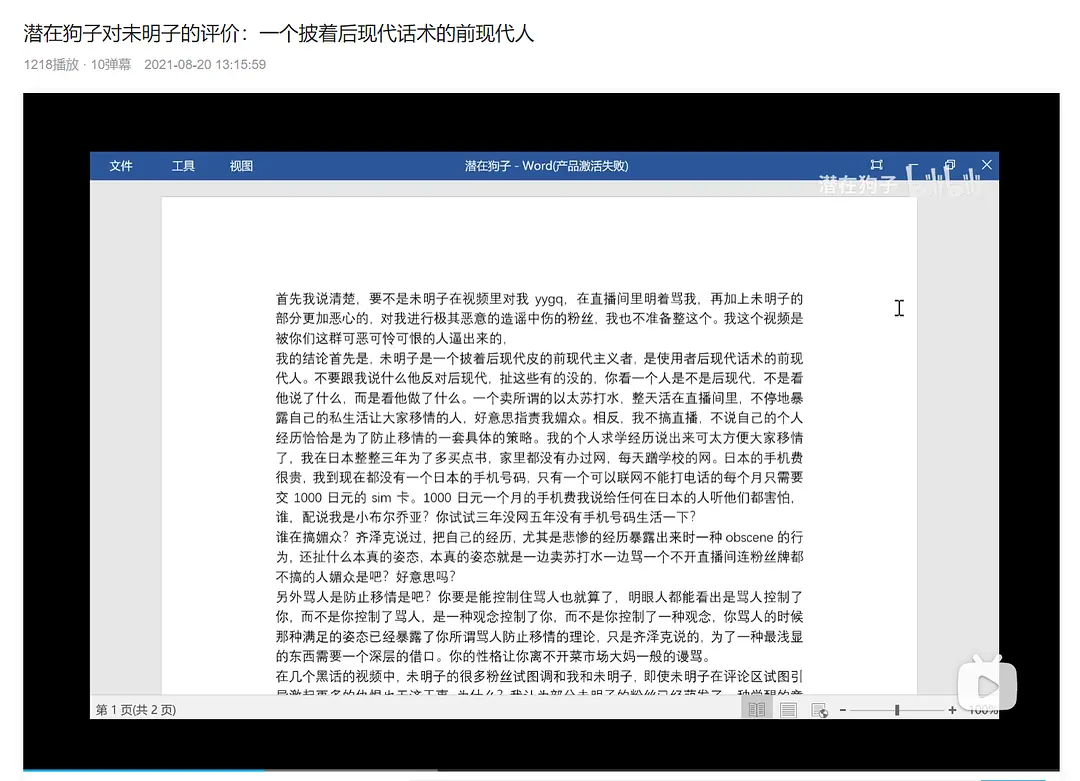Viewport: 1080px width, 781px height.
Task: Click the first paragraph of document text
Action: click(539, 318)
